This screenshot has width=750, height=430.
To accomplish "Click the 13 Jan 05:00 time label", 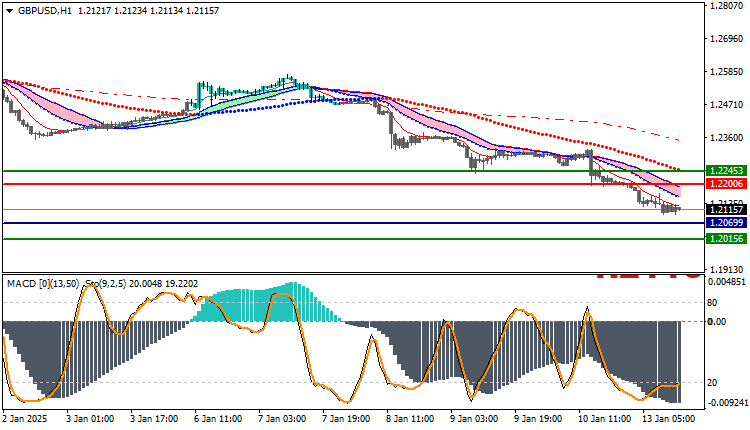I will (668, 419).
